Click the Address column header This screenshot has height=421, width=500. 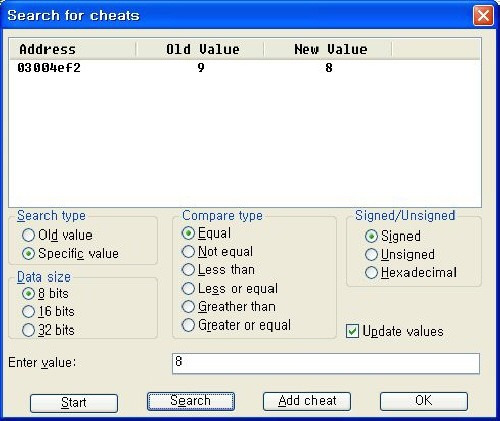tap(72, 49)
